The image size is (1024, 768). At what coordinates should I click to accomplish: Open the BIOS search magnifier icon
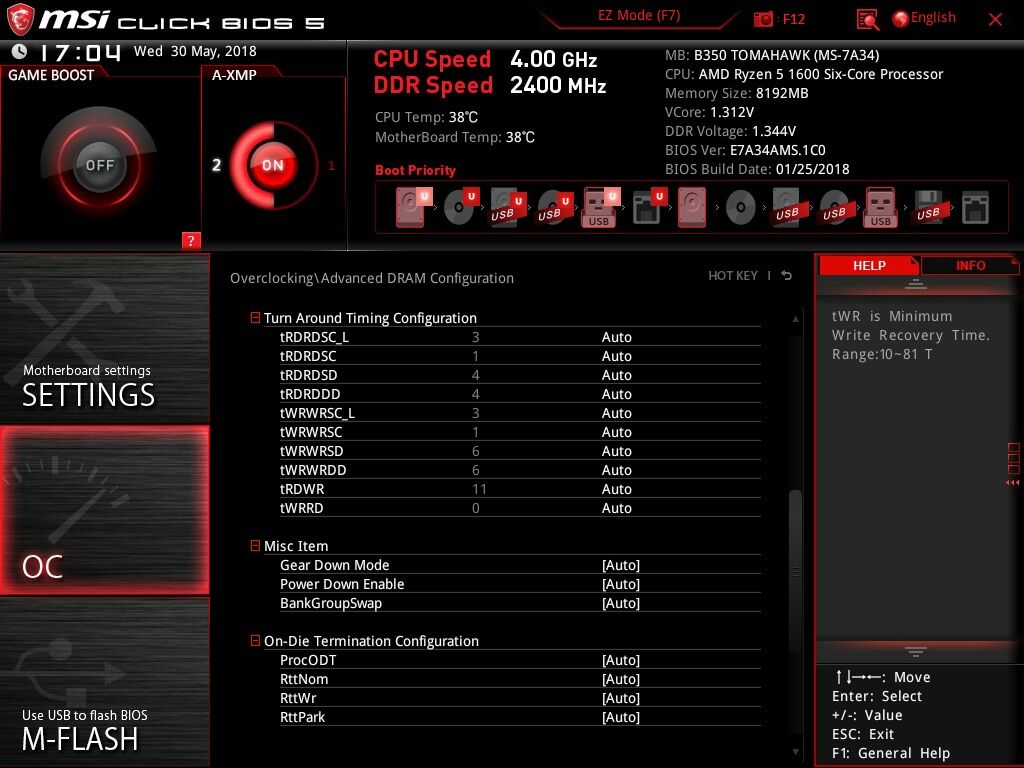click(867, 20)
